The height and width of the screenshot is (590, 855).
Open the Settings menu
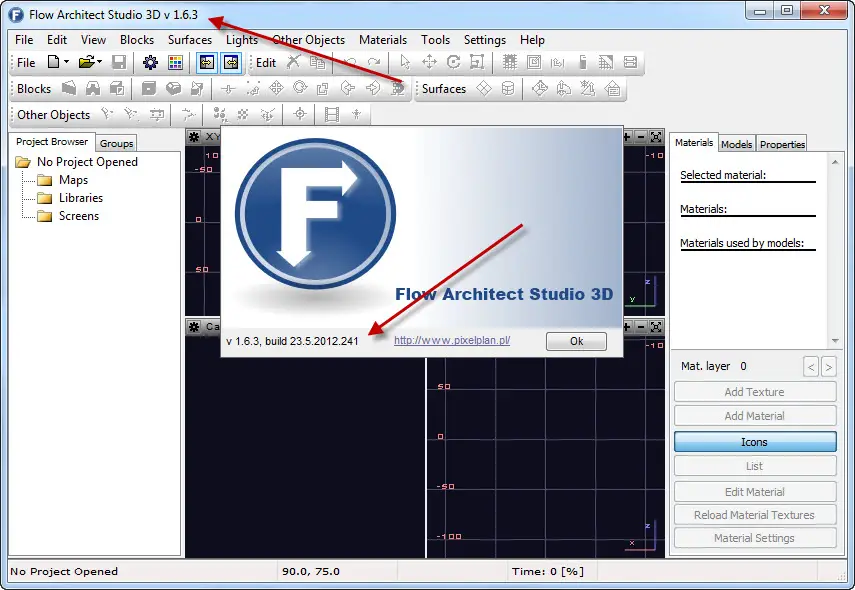[485, 40]
